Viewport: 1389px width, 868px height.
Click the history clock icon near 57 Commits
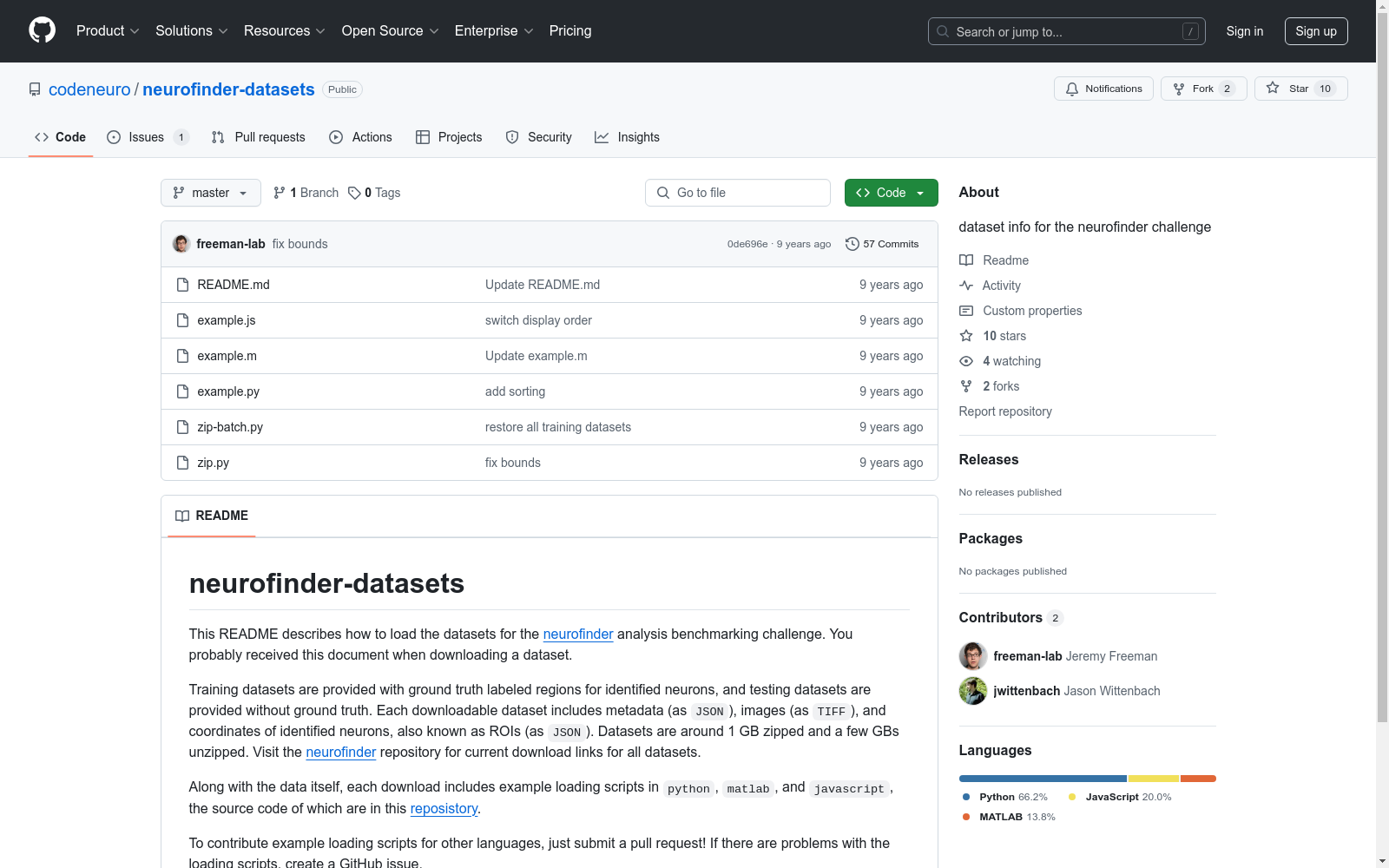[852, 244]
